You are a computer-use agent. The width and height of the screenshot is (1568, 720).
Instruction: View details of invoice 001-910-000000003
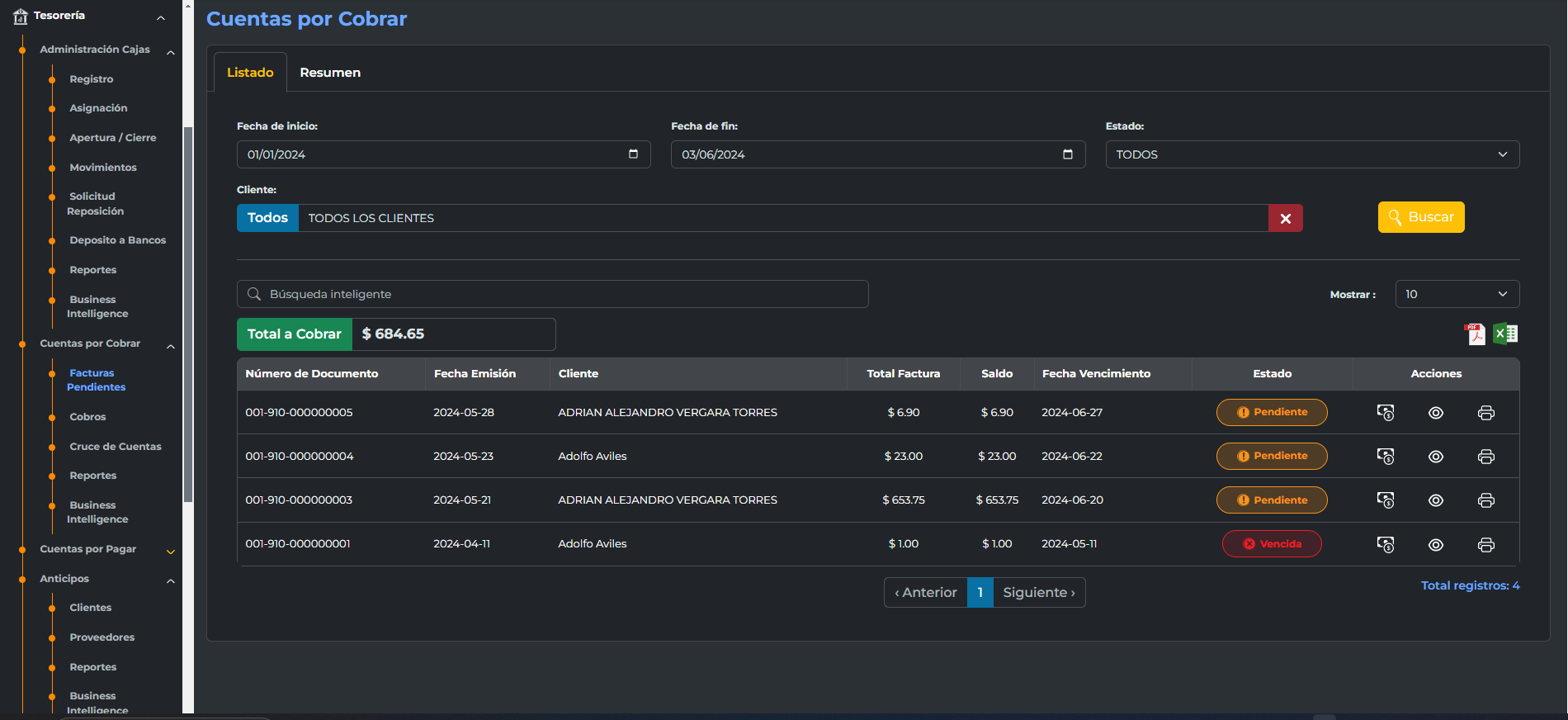point(1436,500)
